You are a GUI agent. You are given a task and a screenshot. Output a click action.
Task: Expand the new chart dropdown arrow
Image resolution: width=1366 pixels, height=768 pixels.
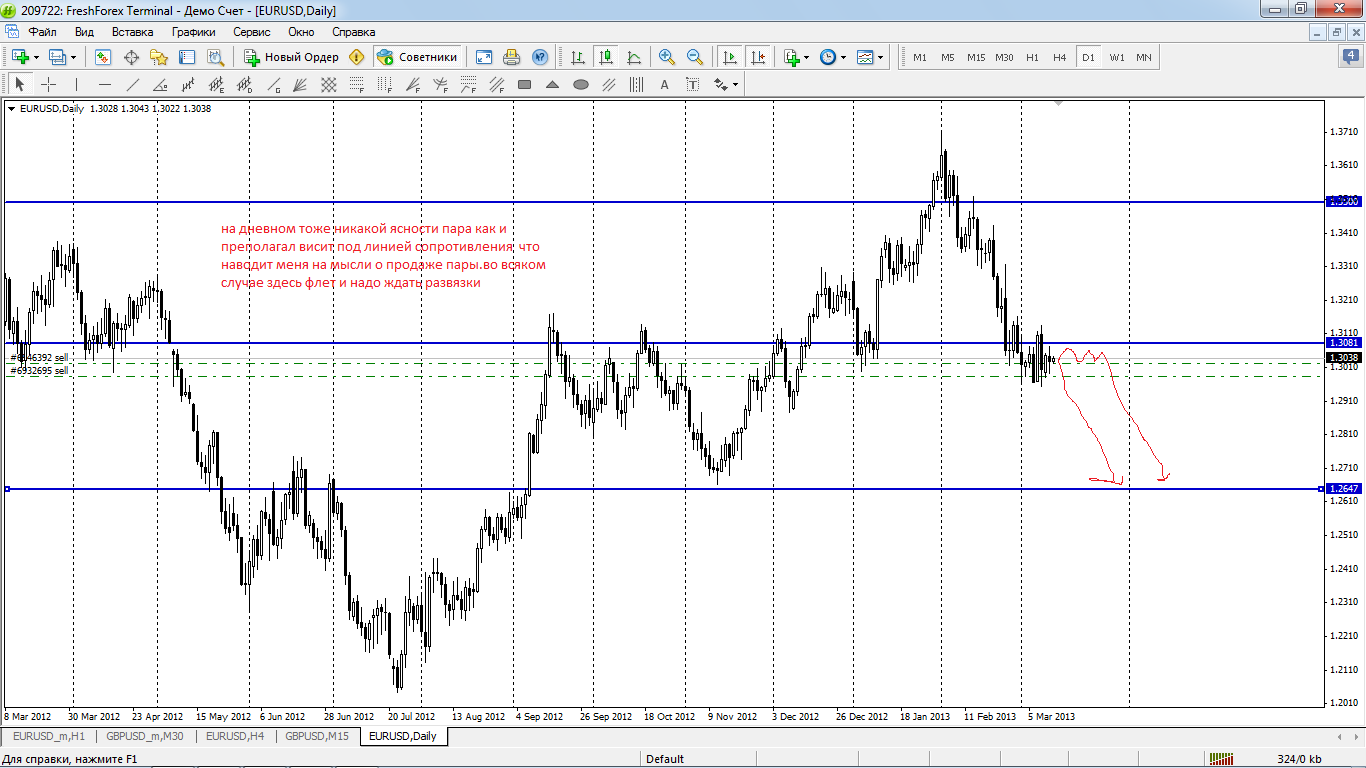pyautogui.click(x=37, y=57)
